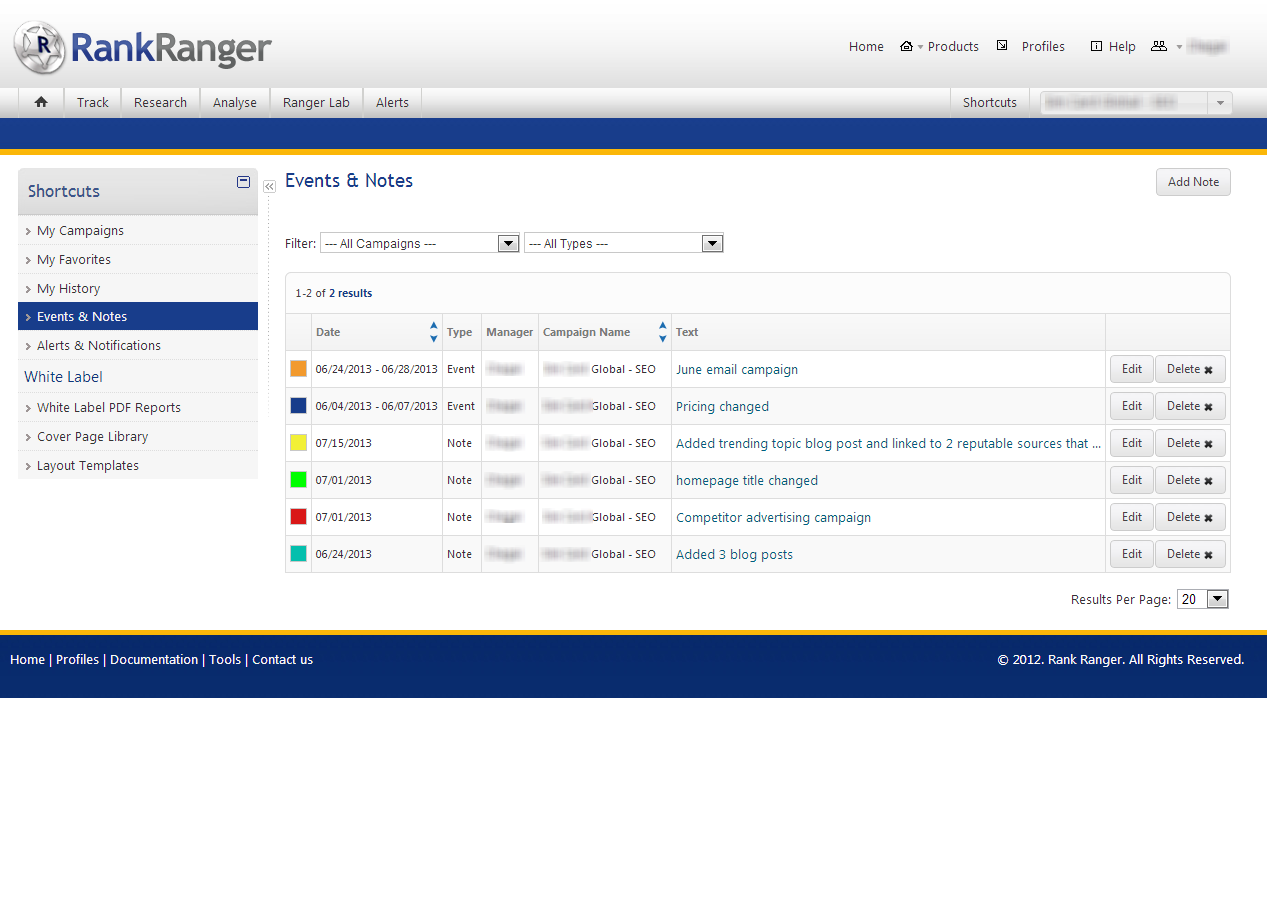Click the Add Note button
The width and height of the screenshot is (1267, 899).
(x=1193, y=182)
